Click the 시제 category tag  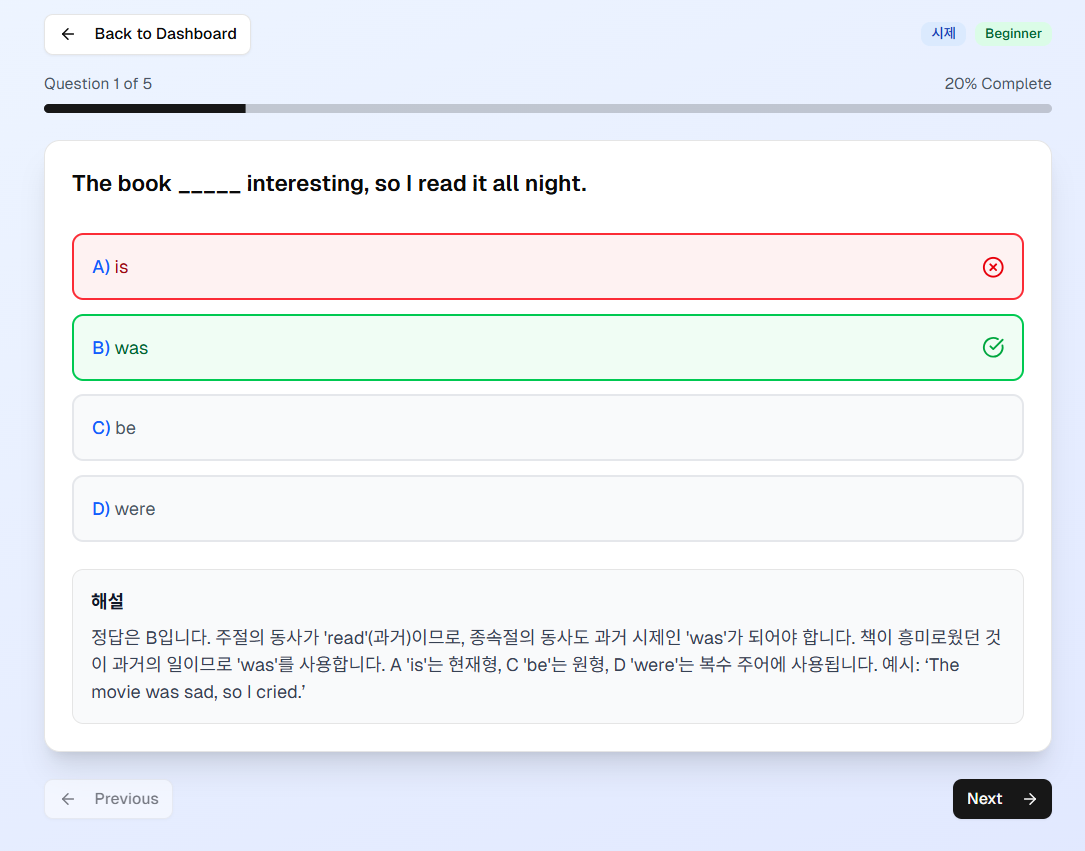pyautogui.click(x=943, y=33)
